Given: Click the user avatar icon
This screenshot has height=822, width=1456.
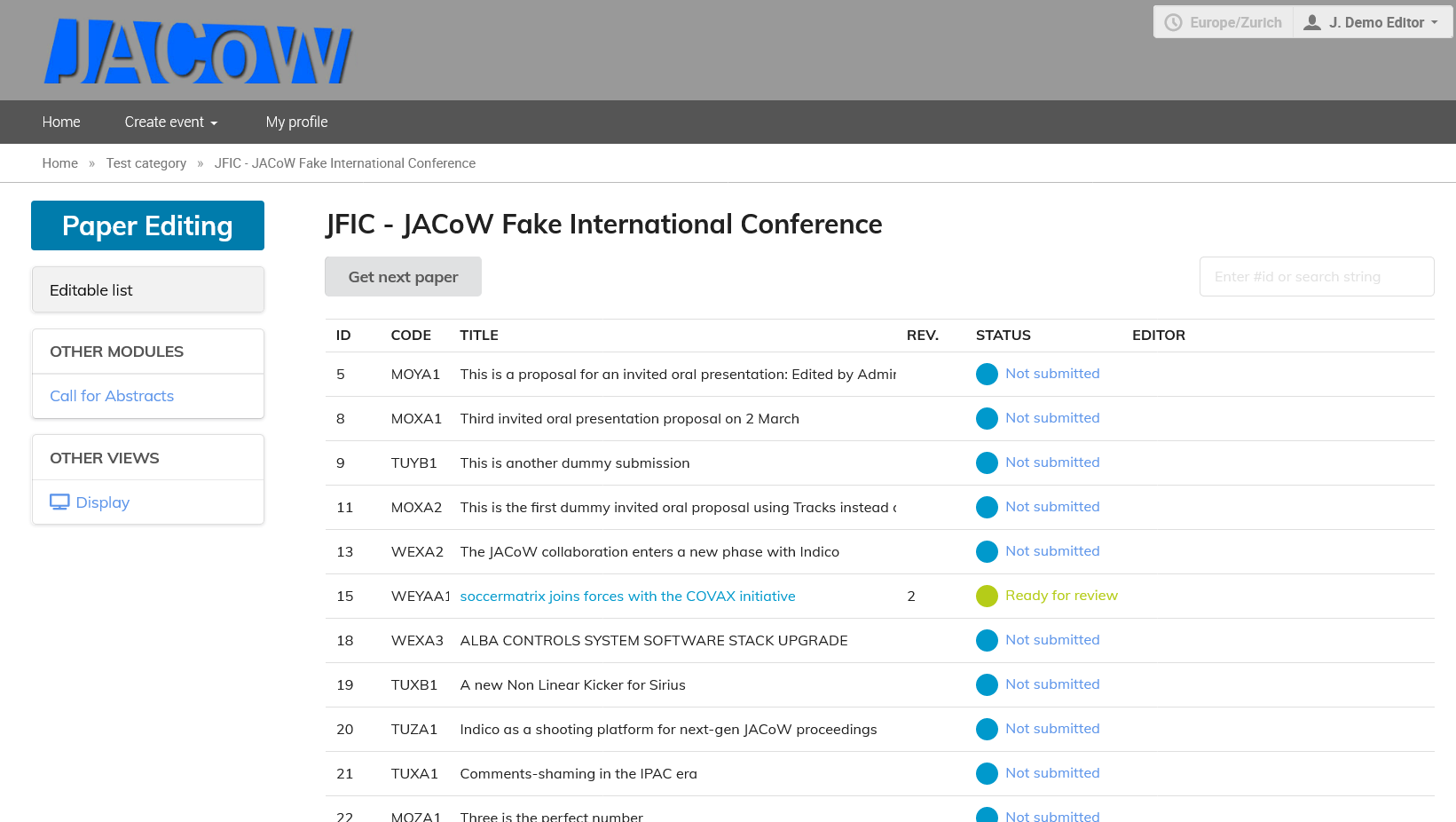Looking at the screenshot, I should pos(1312,22).
